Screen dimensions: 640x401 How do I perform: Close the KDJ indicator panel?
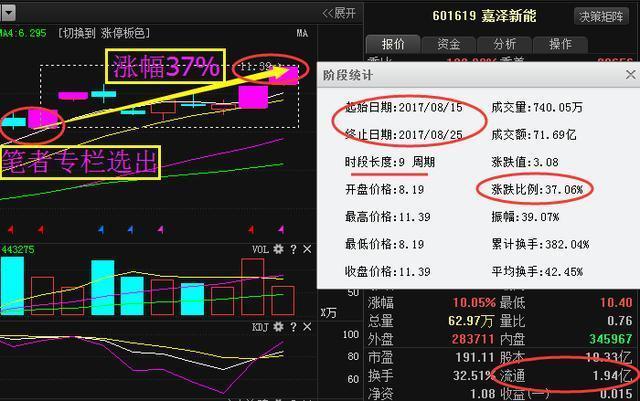(x=307, y=327)
